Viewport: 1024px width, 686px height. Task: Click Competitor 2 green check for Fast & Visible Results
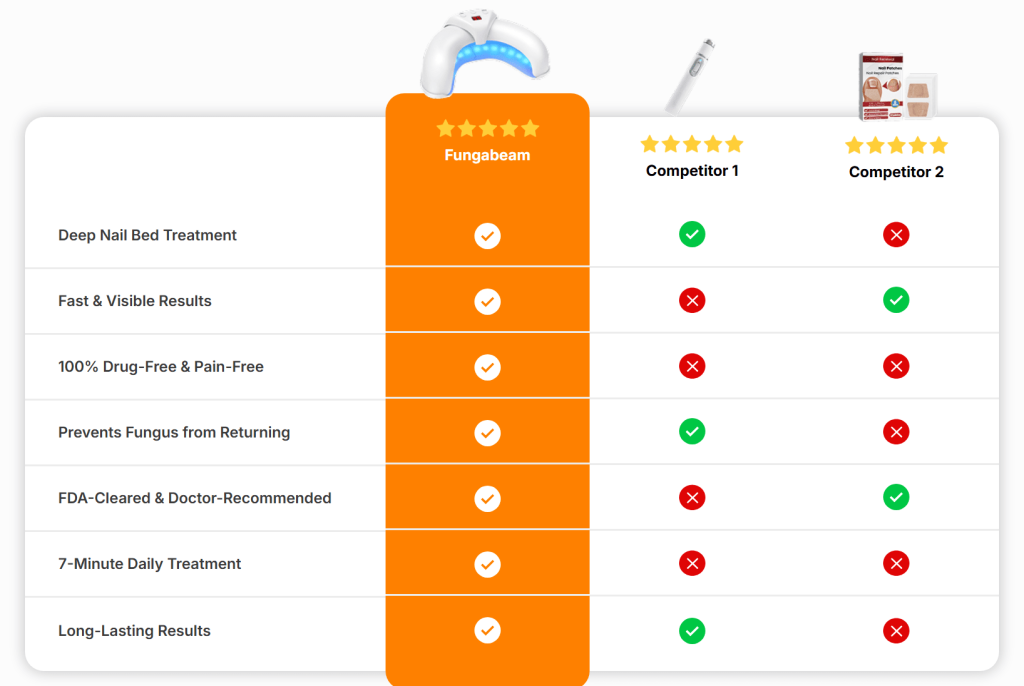[896, 300]
